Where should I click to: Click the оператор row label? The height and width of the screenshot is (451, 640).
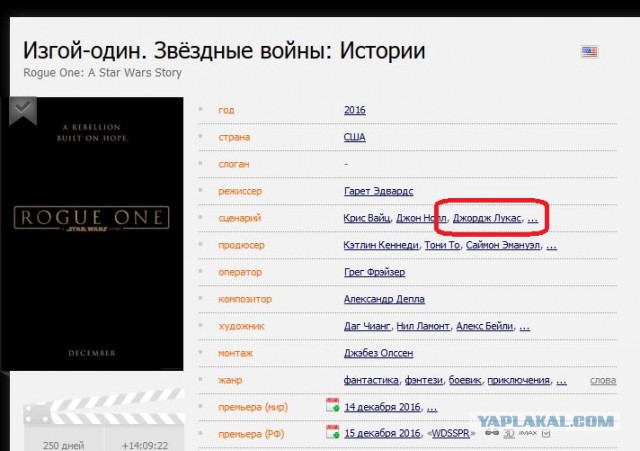click(x=240, y=272)
